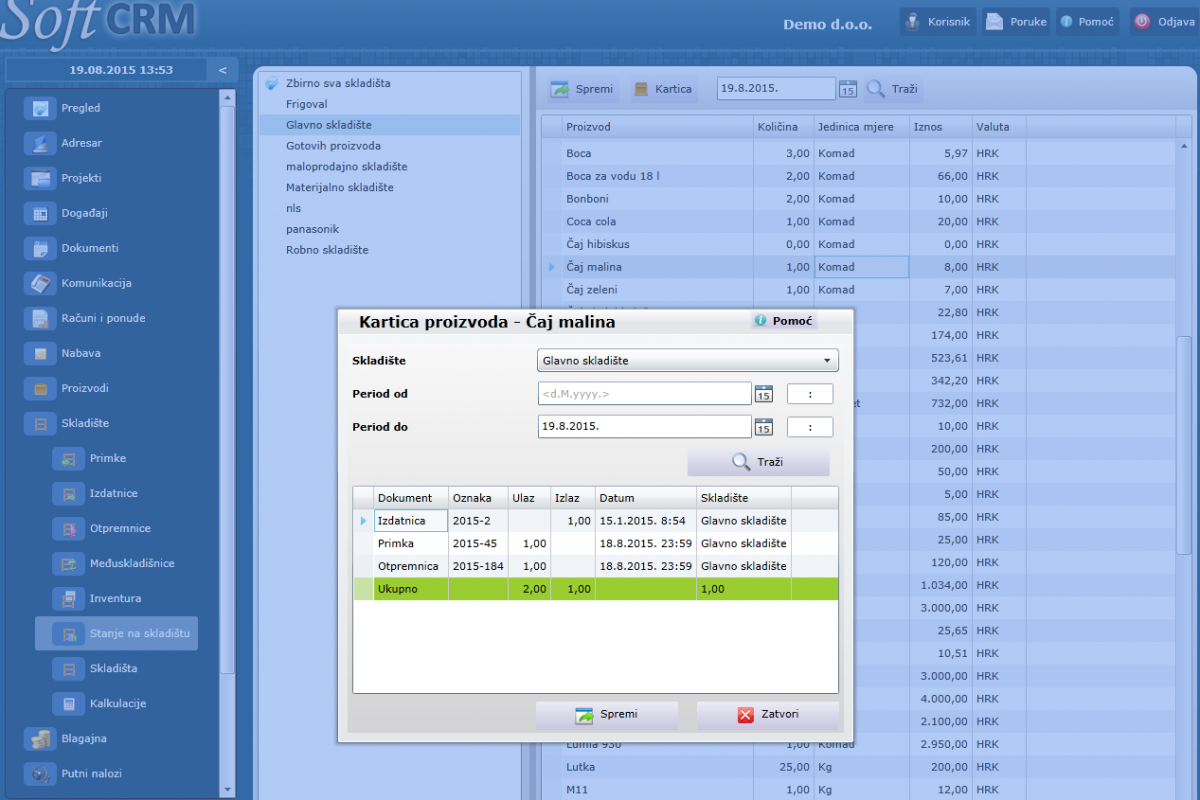The height and width of the screenshot is (800, 1200).
Task: Open the Putni nalozi icon
Action: coord(40,774)
